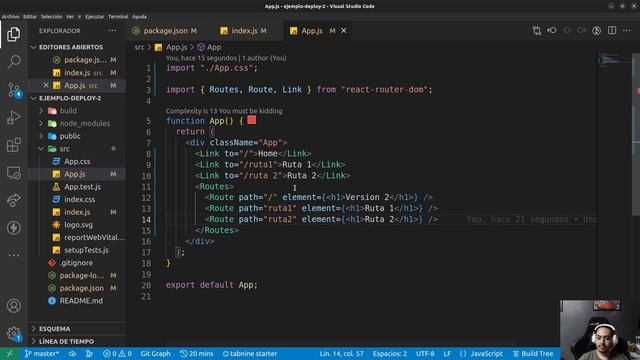Switch to index.js tab
Screen dimensions: 640x360
tap(244, 31)
